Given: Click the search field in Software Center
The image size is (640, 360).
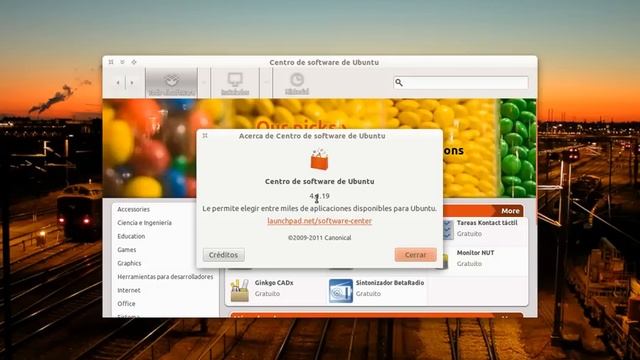Looking at the screenshot, I should 461,82.
